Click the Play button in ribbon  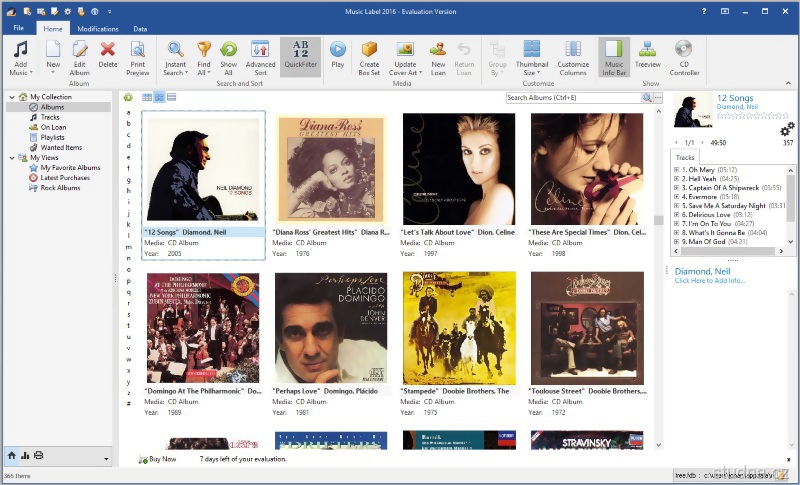coord(337,55)
